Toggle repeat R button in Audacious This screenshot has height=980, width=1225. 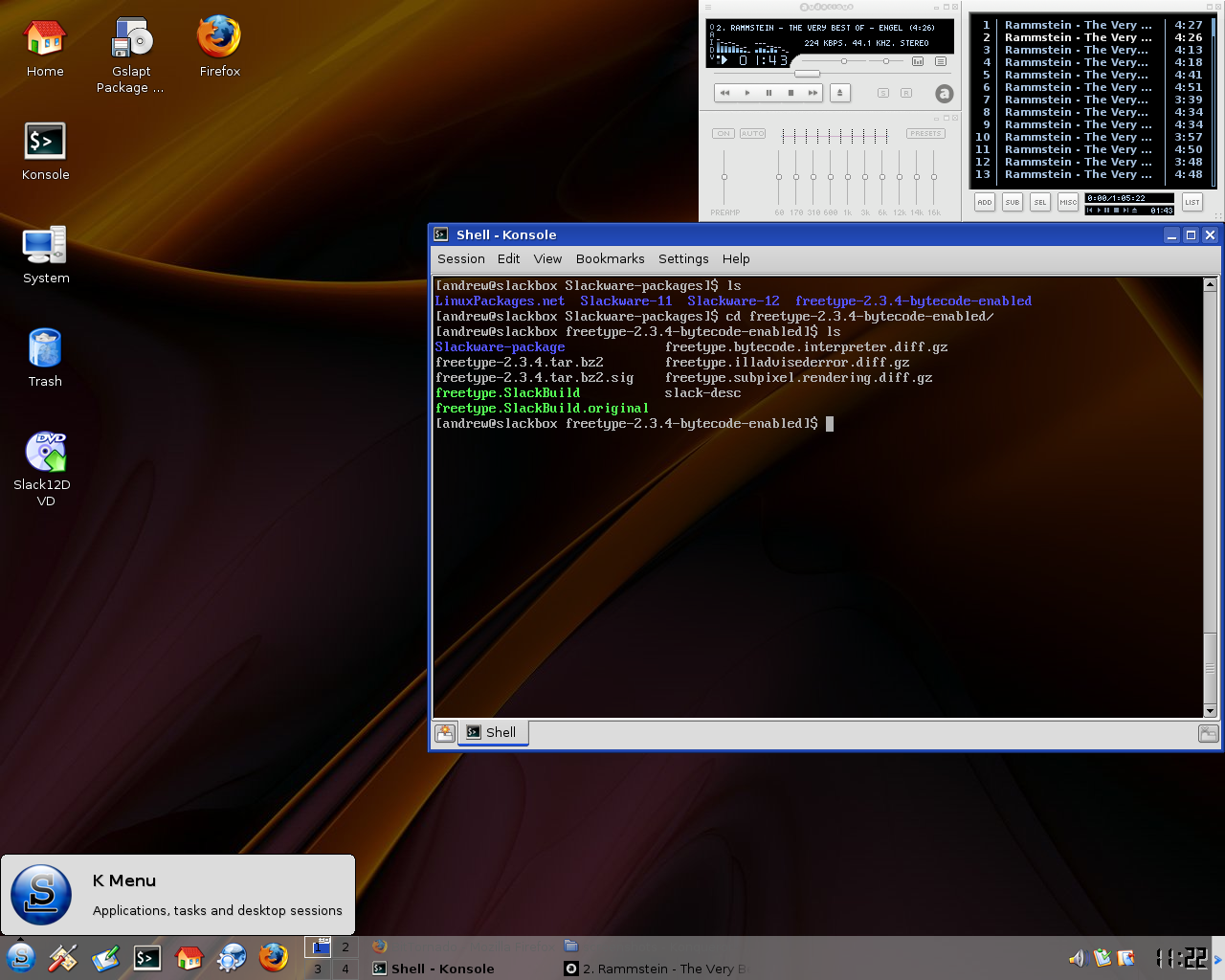tap(906, 93)
